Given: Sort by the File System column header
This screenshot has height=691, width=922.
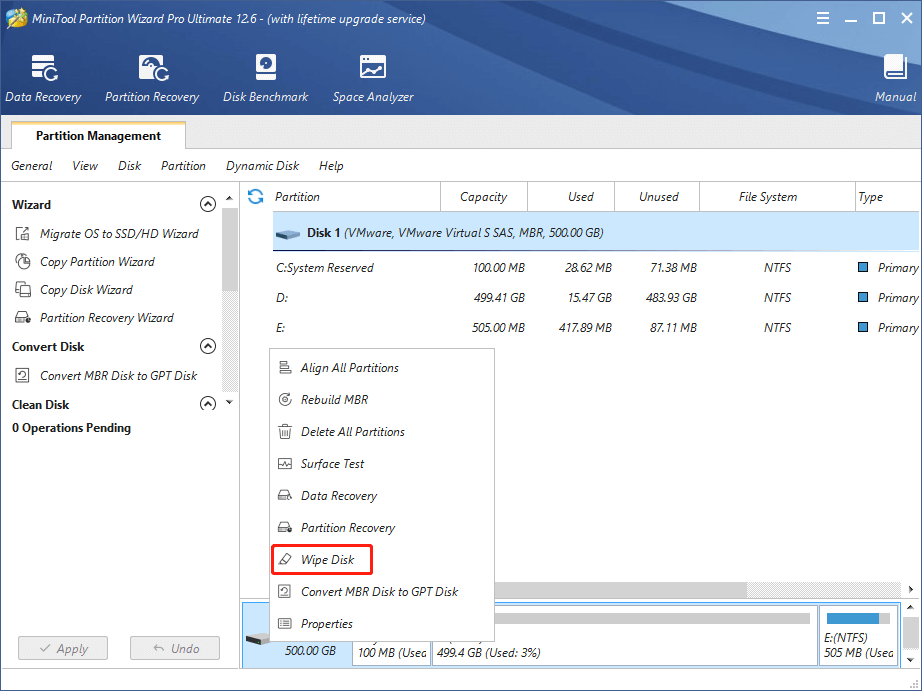Looking at the screenshot, I should 777,196.
